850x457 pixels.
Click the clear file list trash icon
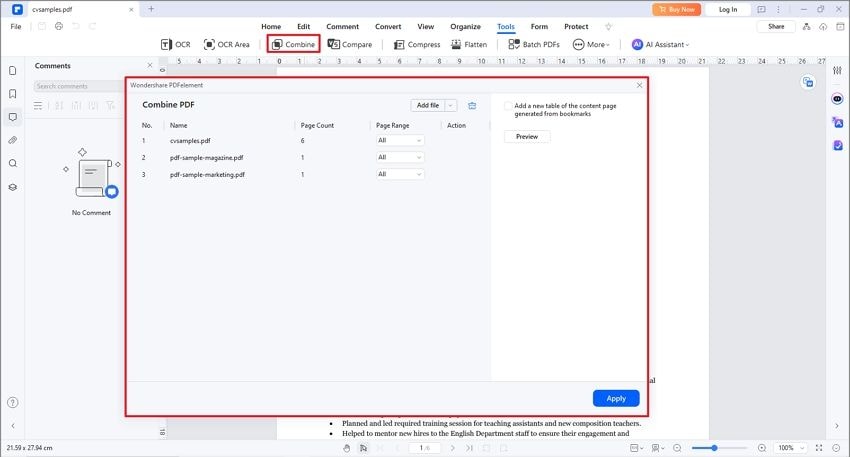[x=472, y=106]
